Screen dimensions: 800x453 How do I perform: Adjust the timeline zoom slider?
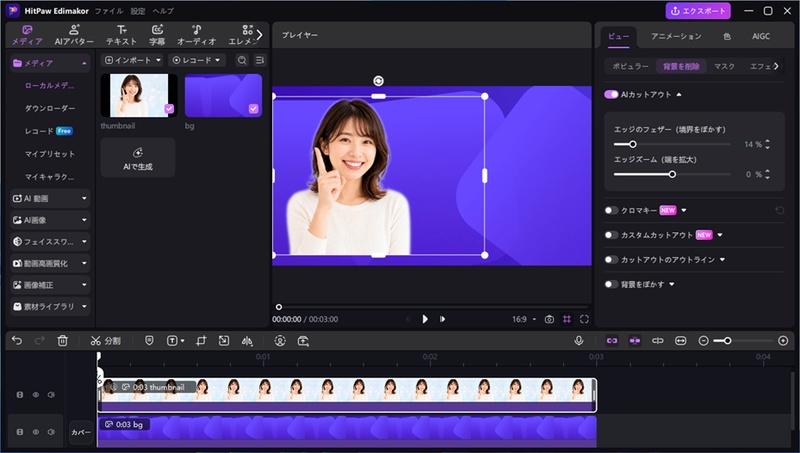(743, 340)
